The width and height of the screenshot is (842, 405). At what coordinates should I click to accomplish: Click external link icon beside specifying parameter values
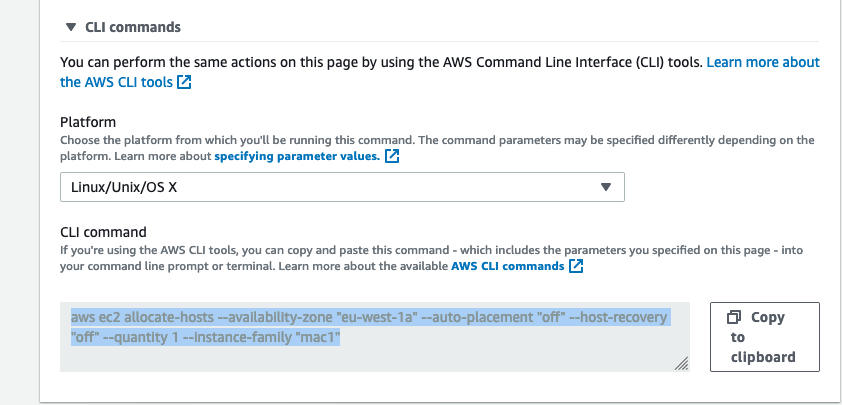pos(393,157)
